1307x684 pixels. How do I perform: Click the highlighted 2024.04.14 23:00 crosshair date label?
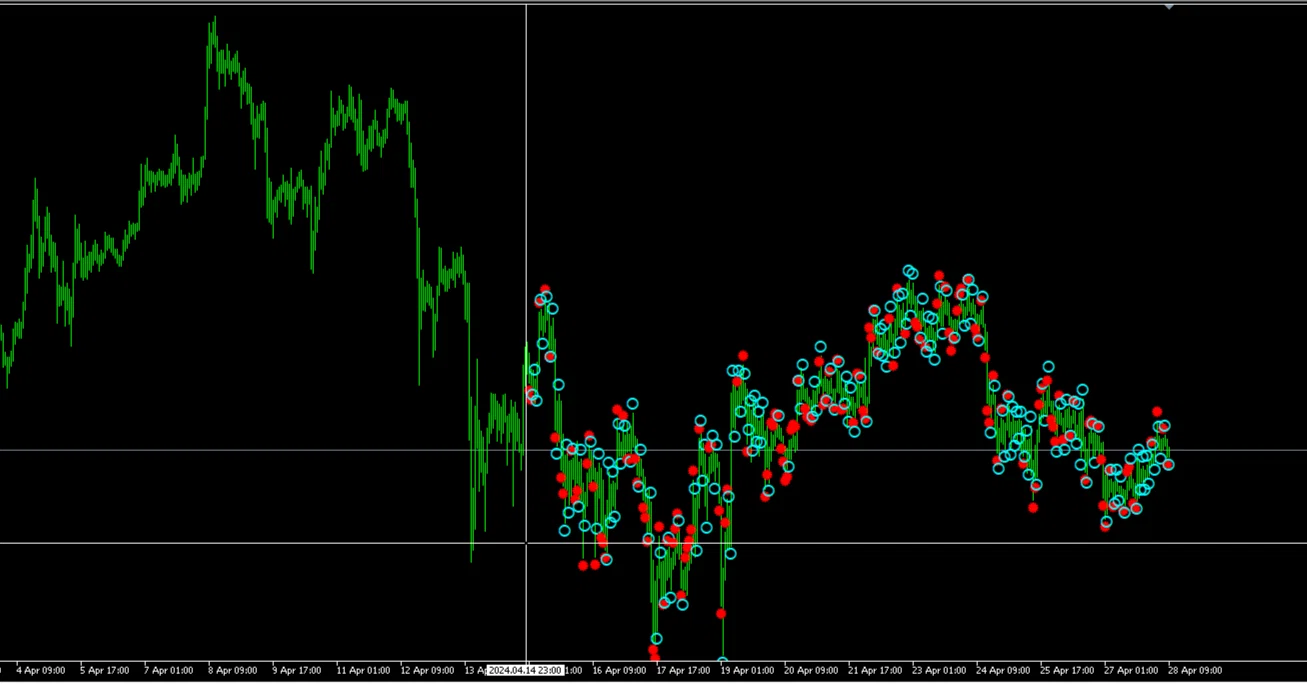tap(525, 670)
